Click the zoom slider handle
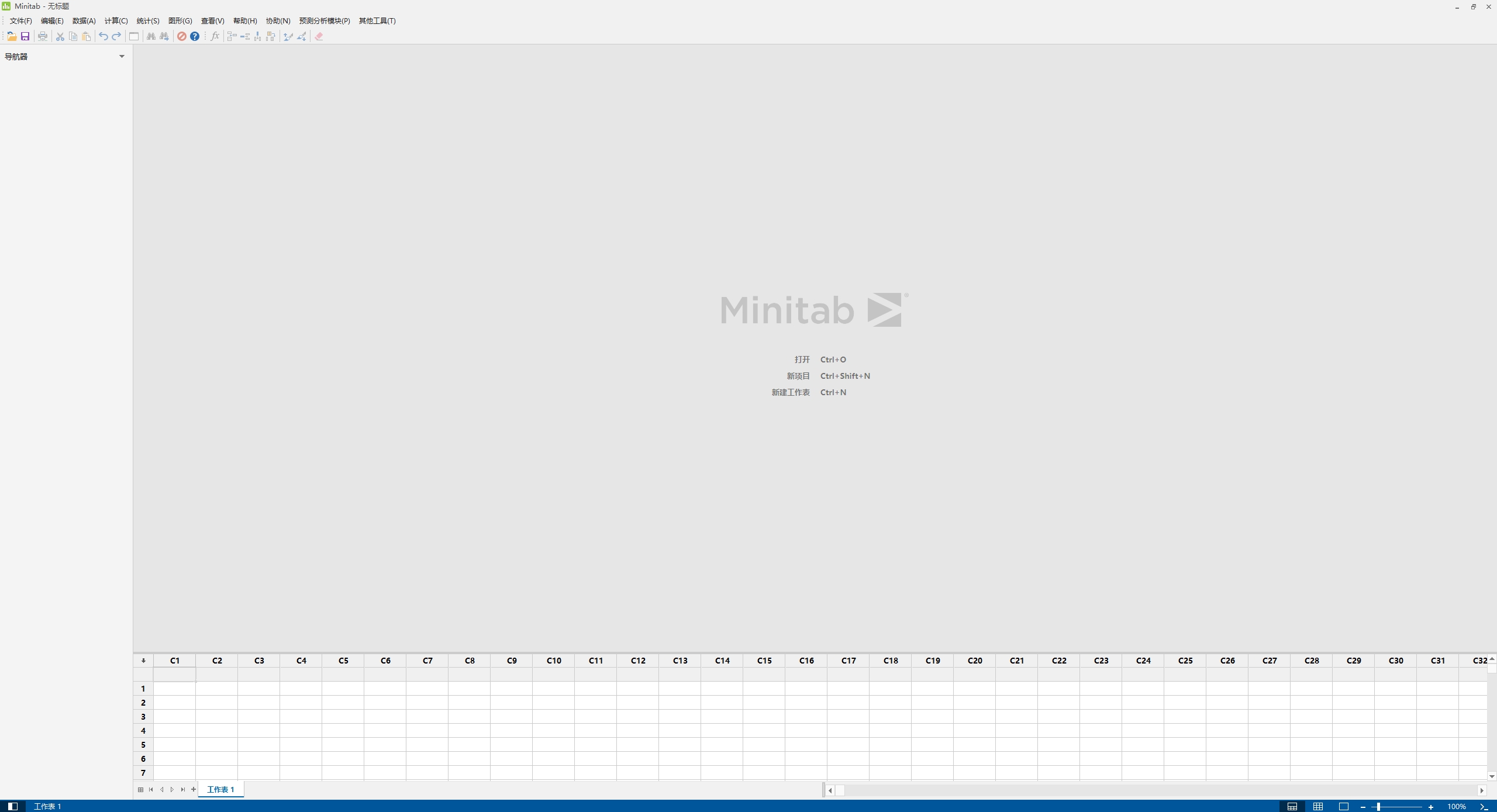 (x=1378, y=807)
